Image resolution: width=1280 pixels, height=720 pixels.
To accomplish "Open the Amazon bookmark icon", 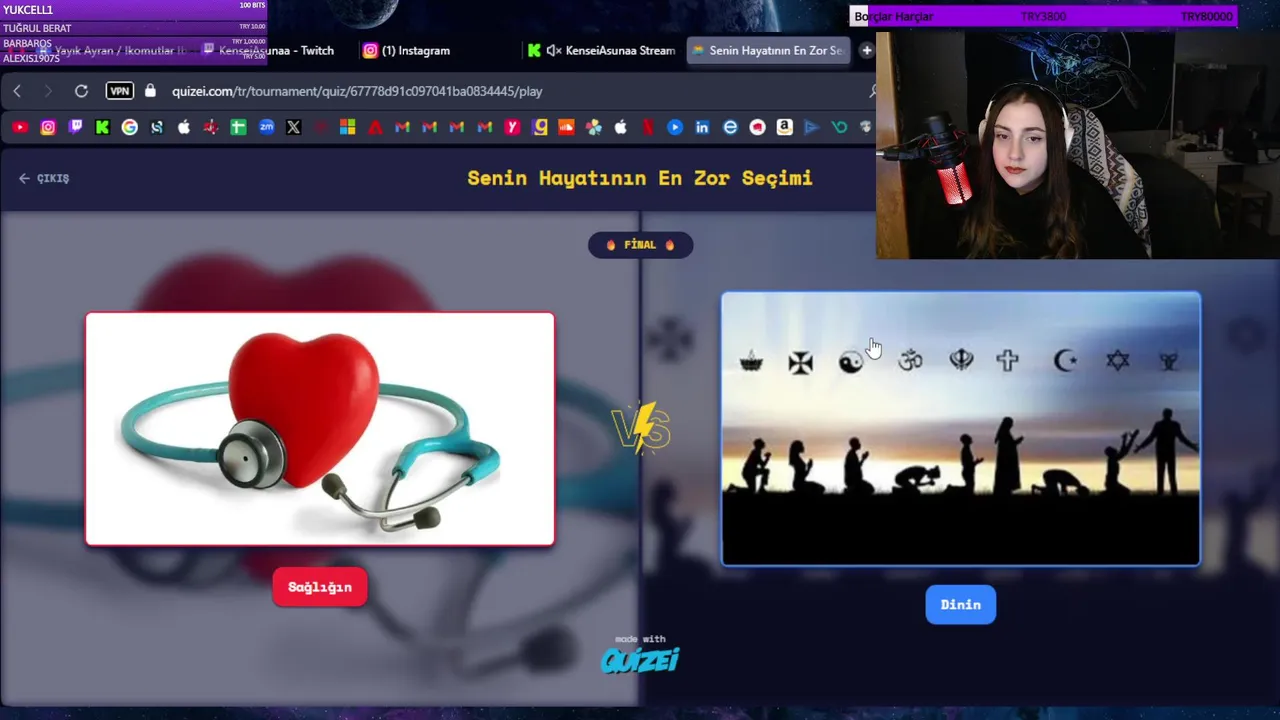I will (x=784, y=127).
